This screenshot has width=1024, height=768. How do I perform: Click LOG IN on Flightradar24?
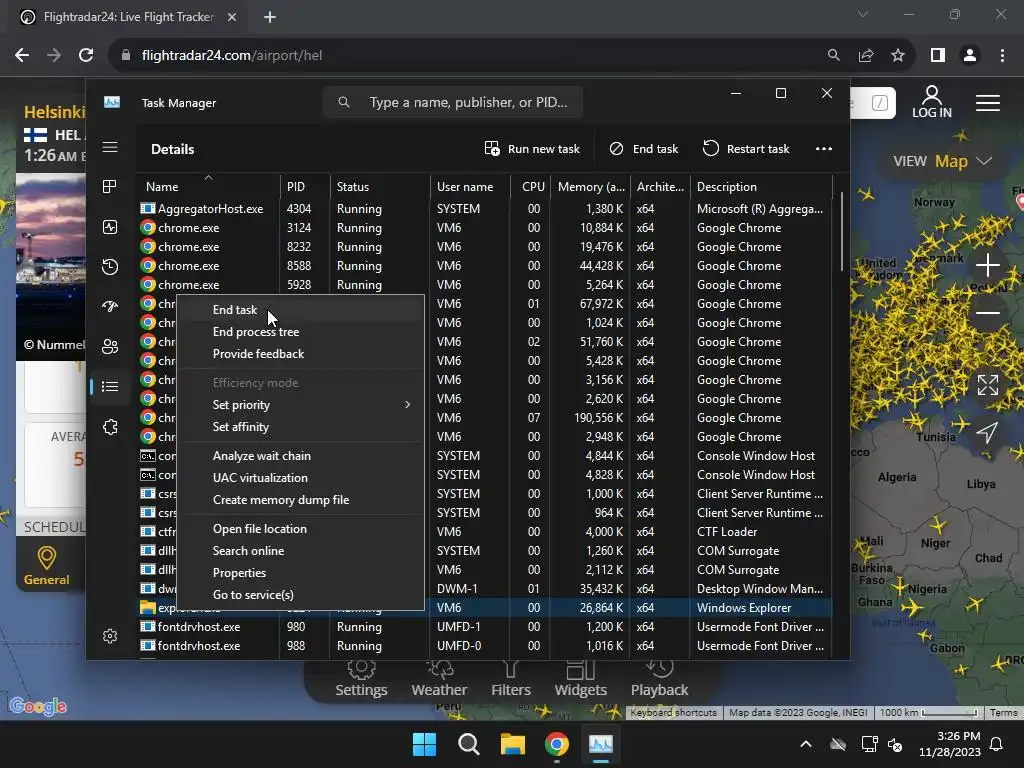[x=932, y=103]
